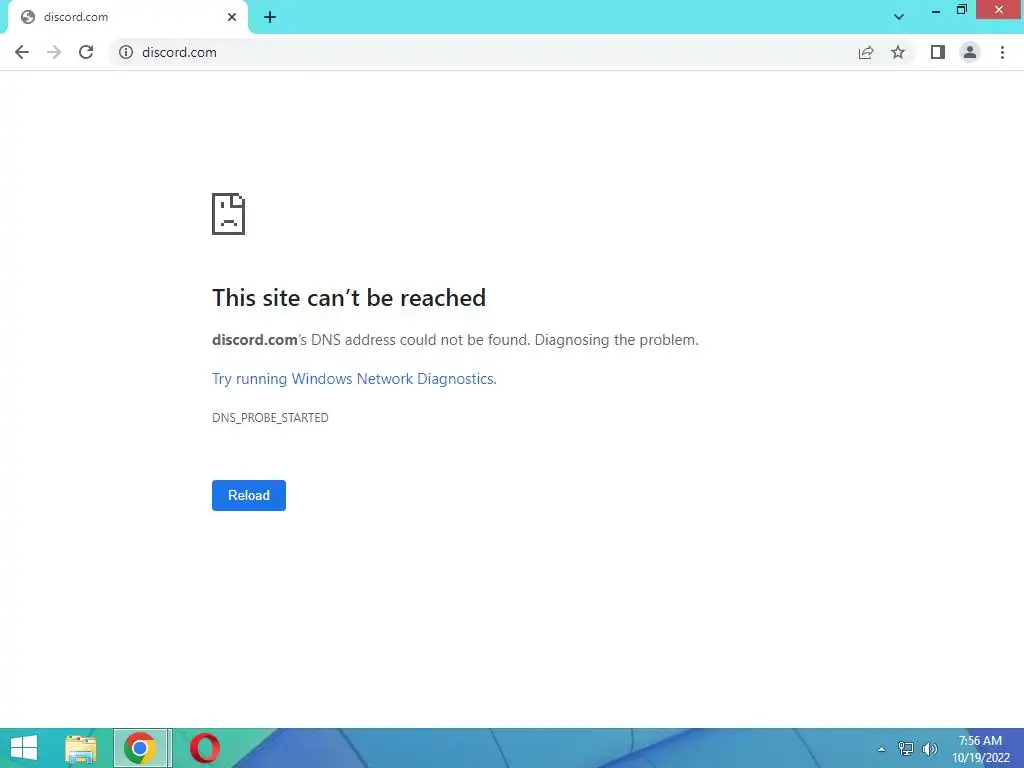Minimize the Chrome window
Screen dimensions: 1024x768
[936, 10]
